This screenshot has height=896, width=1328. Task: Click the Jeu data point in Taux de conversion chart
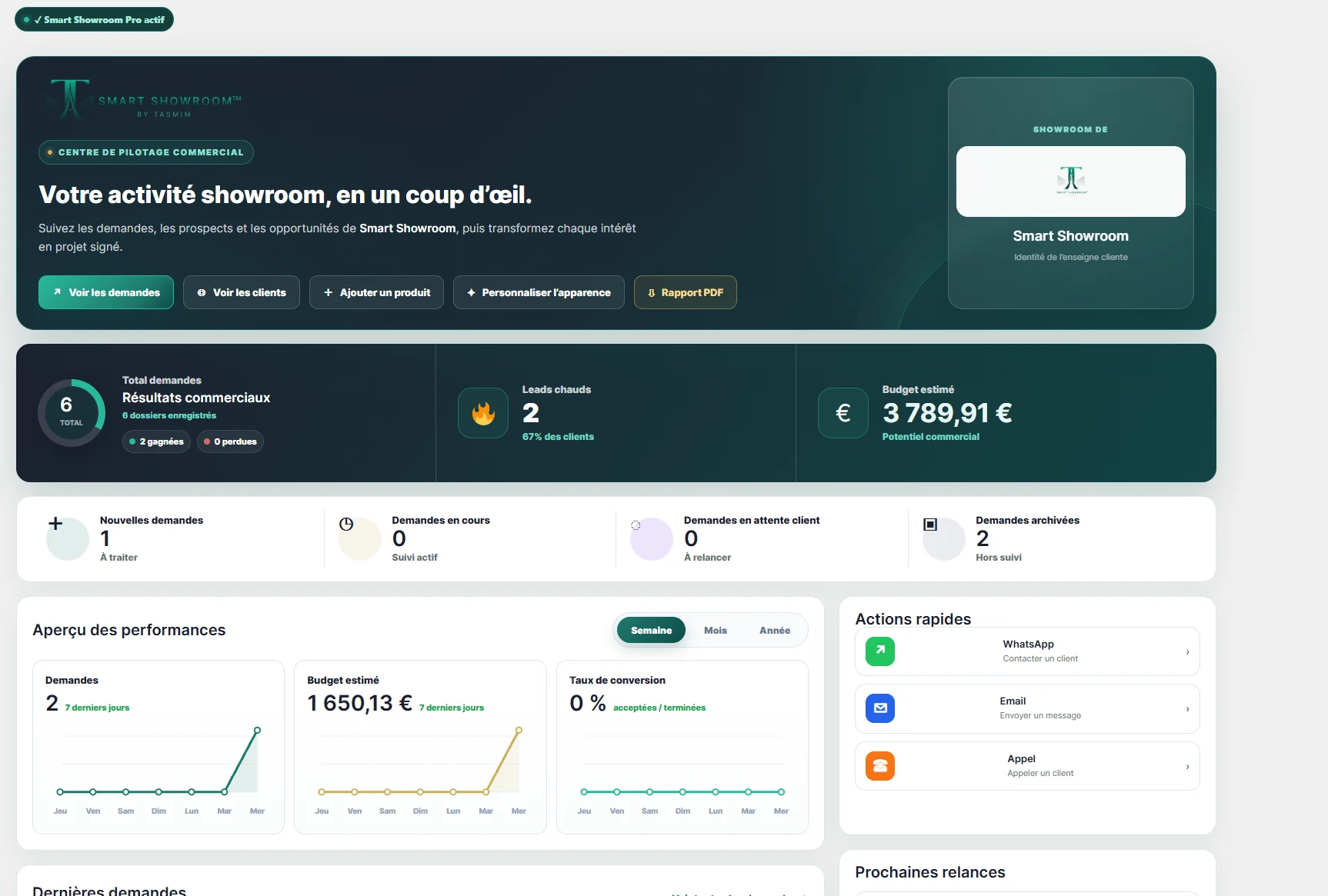pos(584,791)
